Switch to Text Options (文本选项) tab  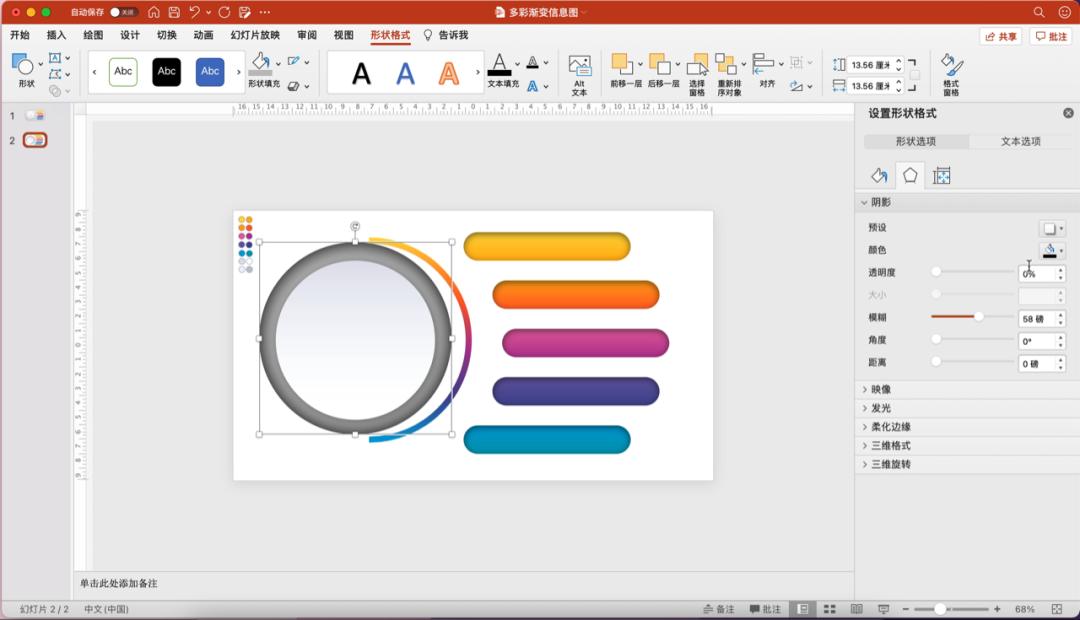(1021, 141)
